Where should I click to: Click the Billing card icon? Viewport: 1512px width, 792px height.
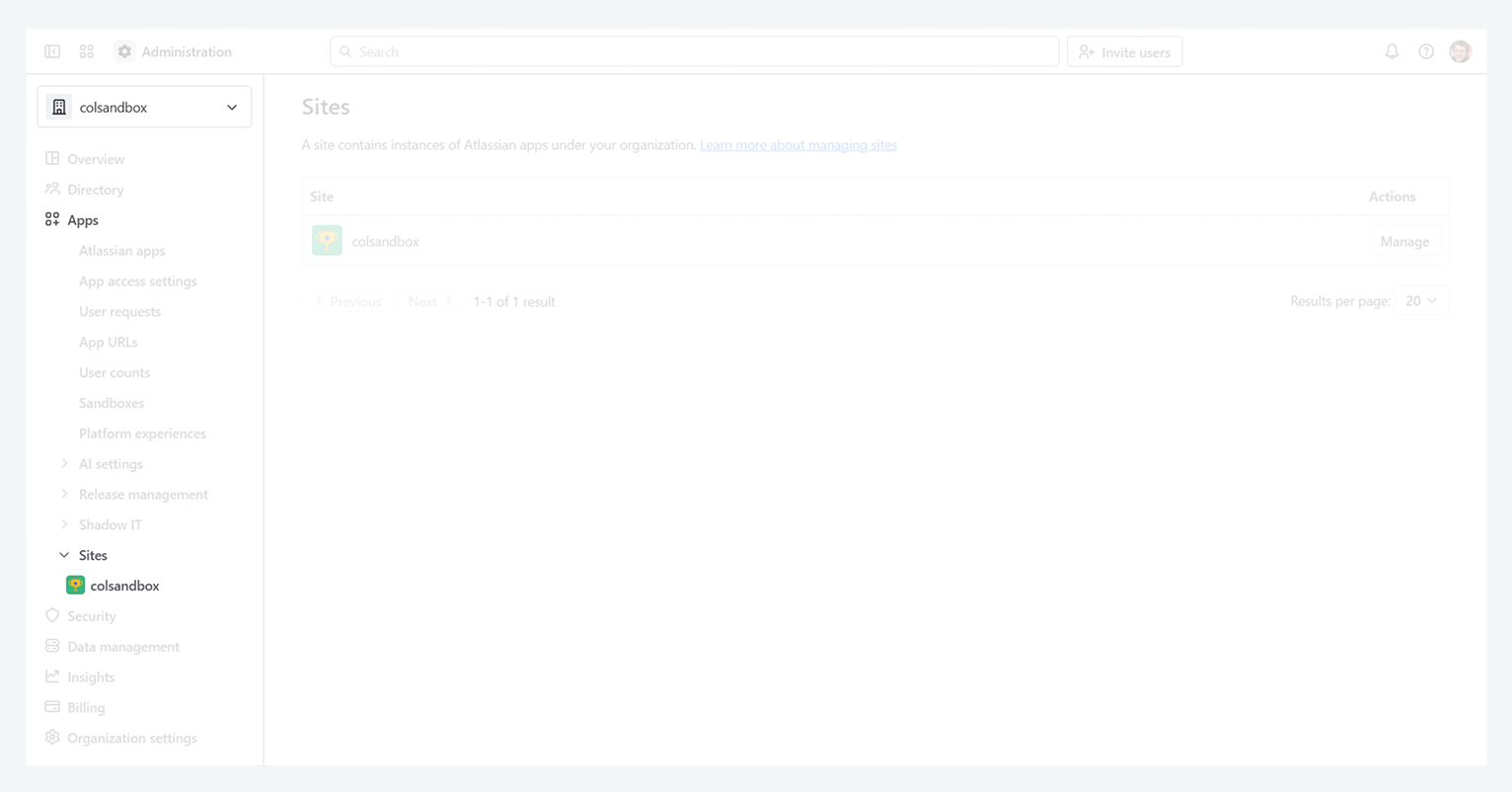pyautogui.click(x=52, y=707)
